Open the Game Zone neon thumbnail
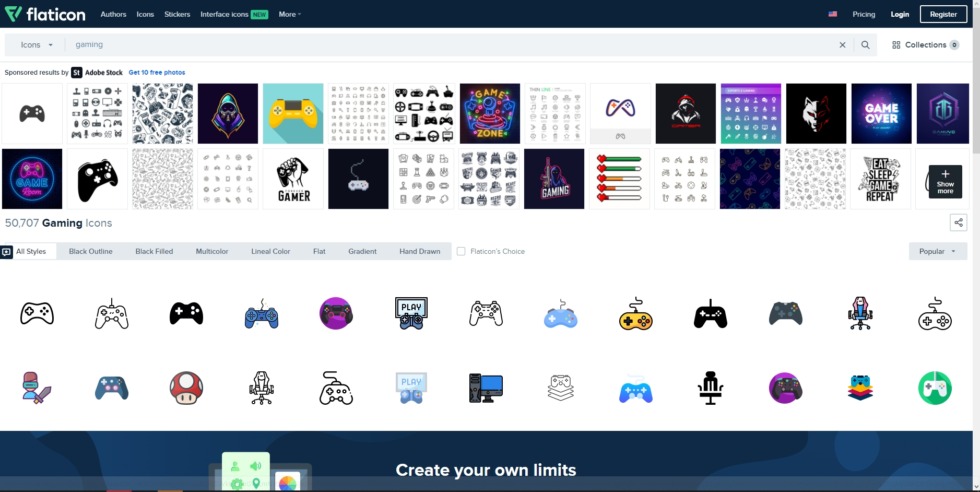Image resolution: width=980 pixels, height=492 pixels. pyautogui.click(x=490, y=114)
